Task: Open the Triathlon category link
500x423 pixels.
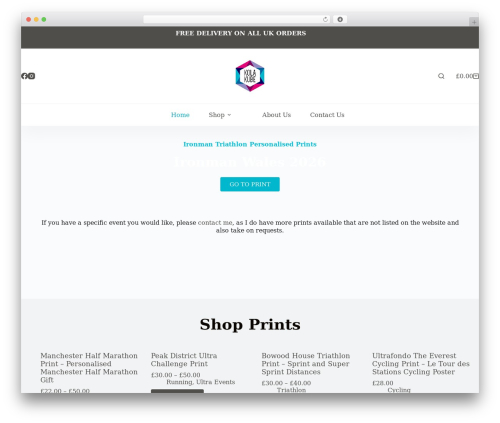Action: [x=291, y=390]
